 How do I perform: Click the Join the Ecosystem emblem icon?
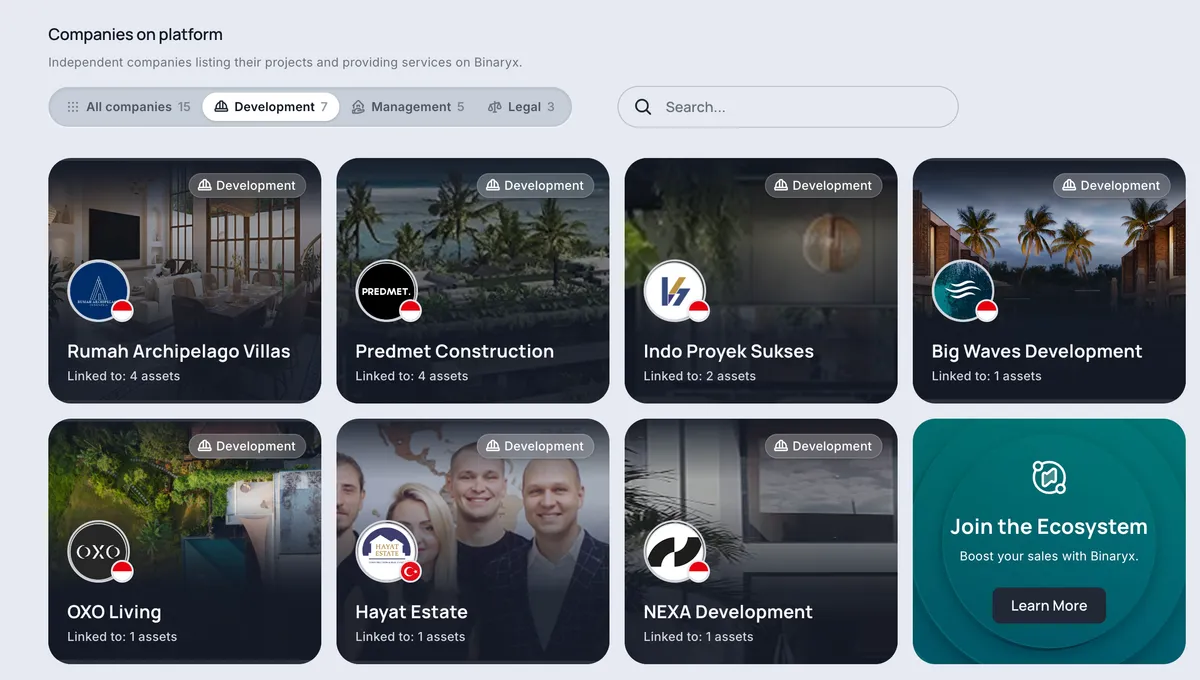click(1049, 477)
